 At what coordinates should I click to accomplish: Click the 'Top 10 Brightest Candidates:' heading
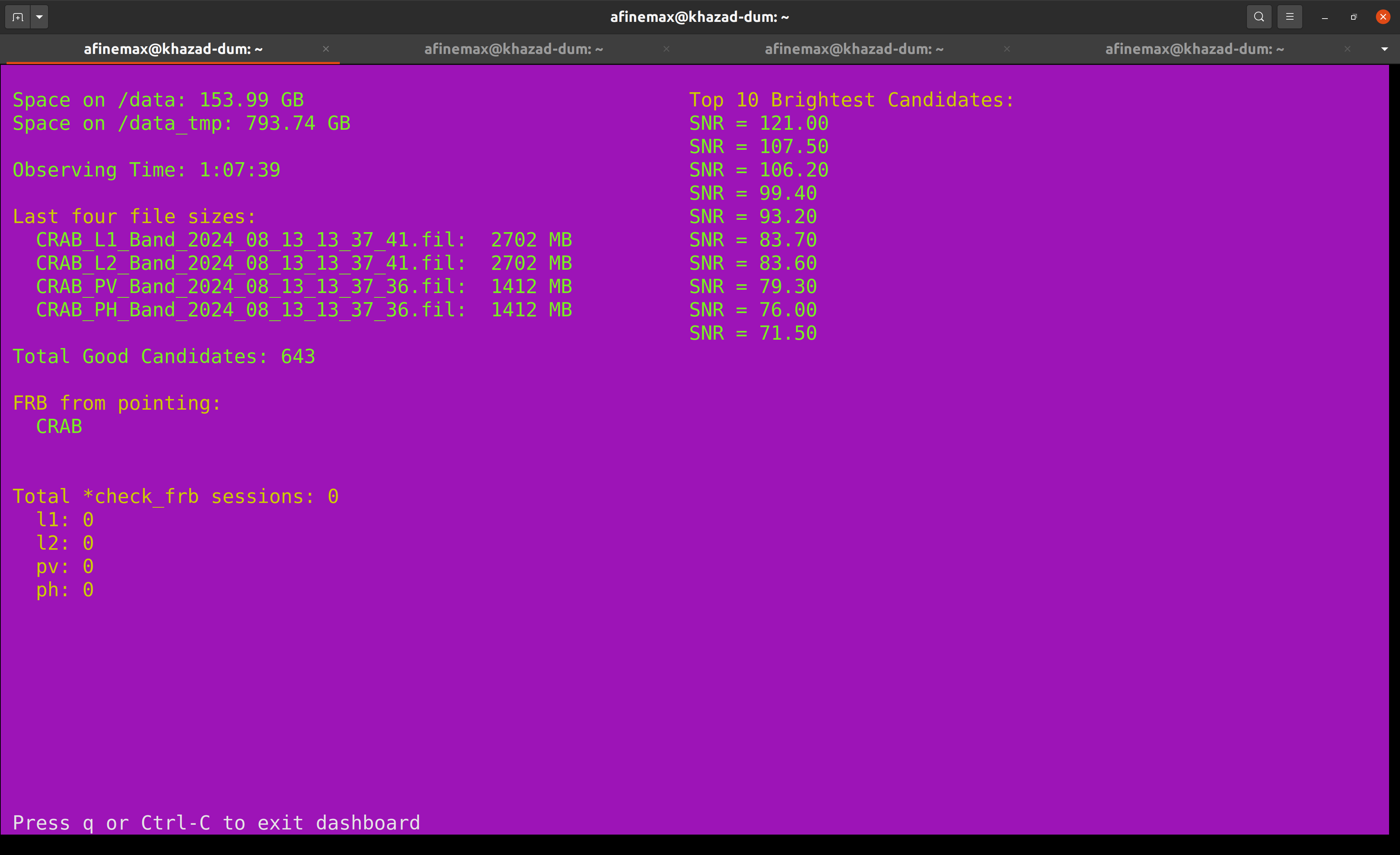tap(852, 100)
